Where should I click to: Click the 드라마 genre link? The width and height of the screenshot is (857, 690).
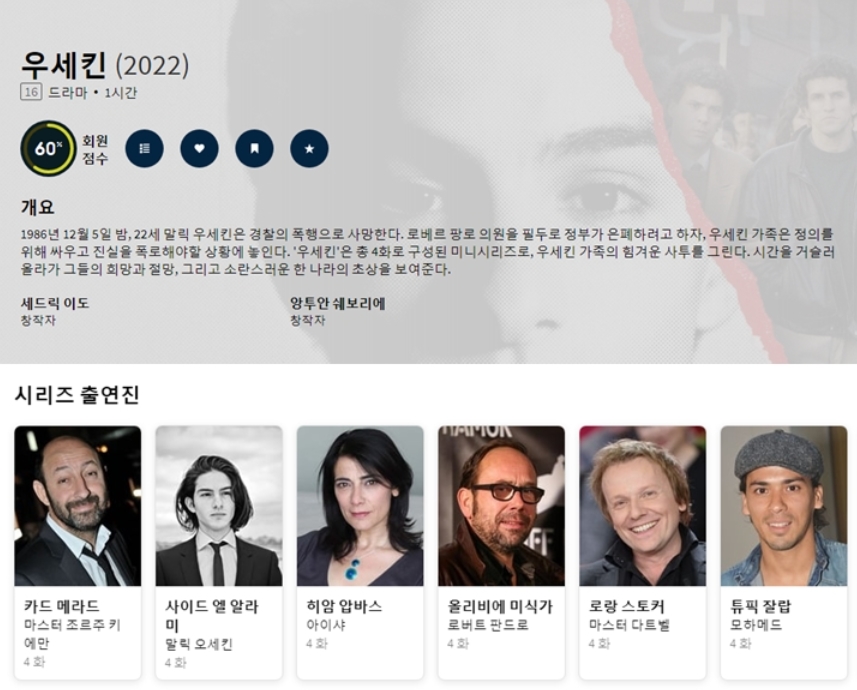[x=68, y=92]
